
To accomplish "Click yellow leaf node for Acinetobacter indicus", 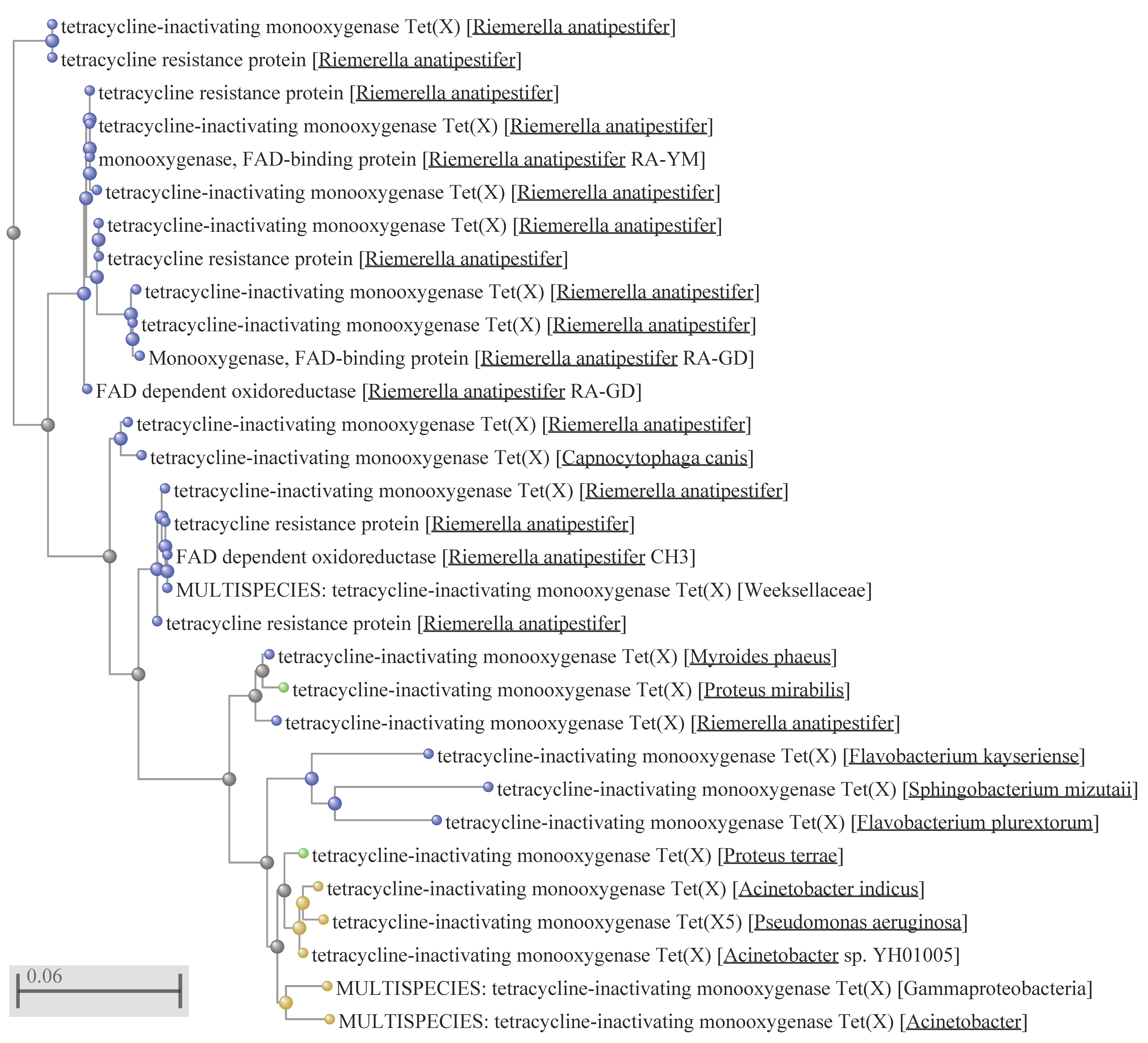I will pyautogui.click(x=318, y=886).
